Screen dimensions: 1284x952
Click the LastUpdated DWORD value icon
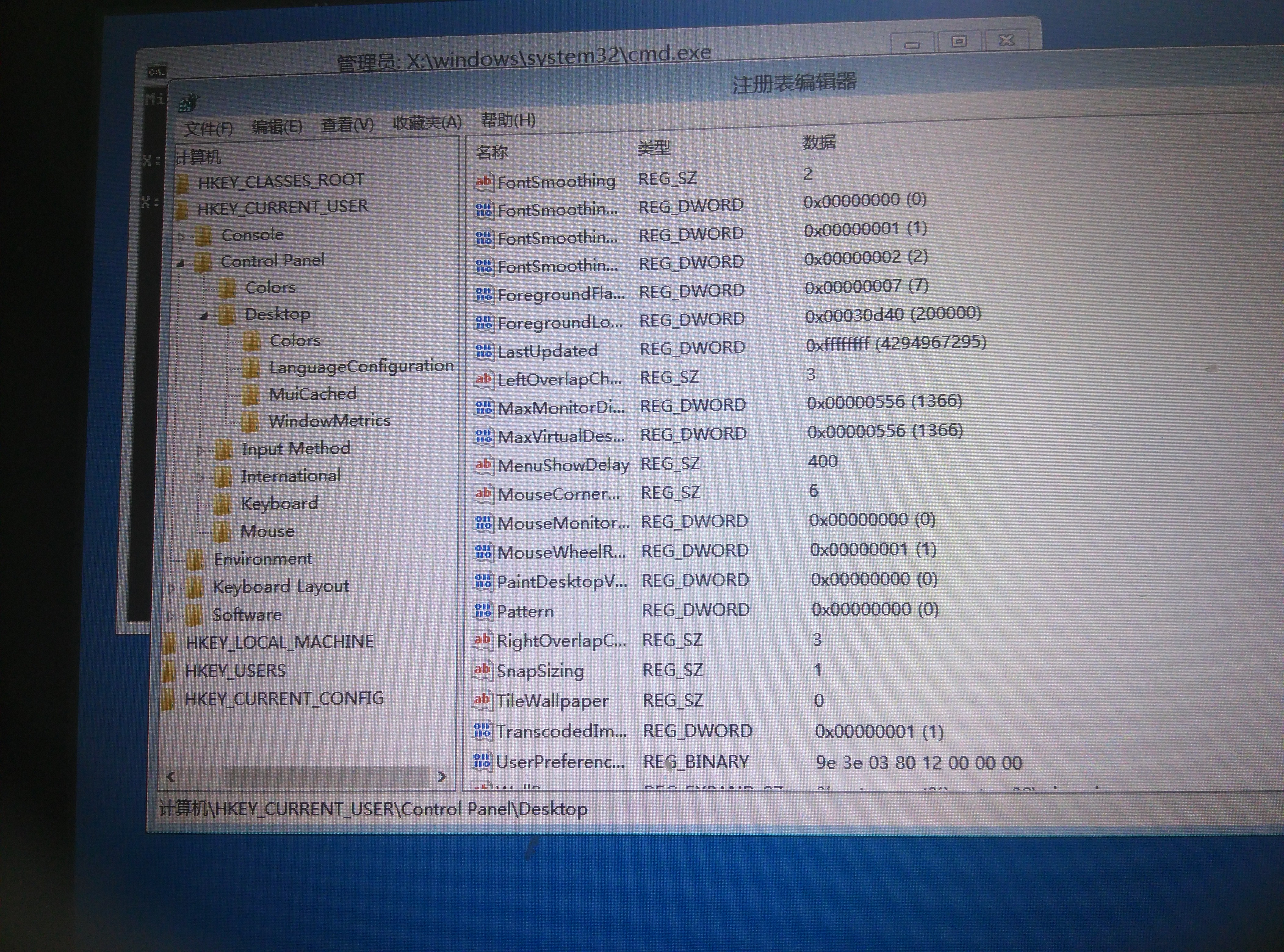484,350
